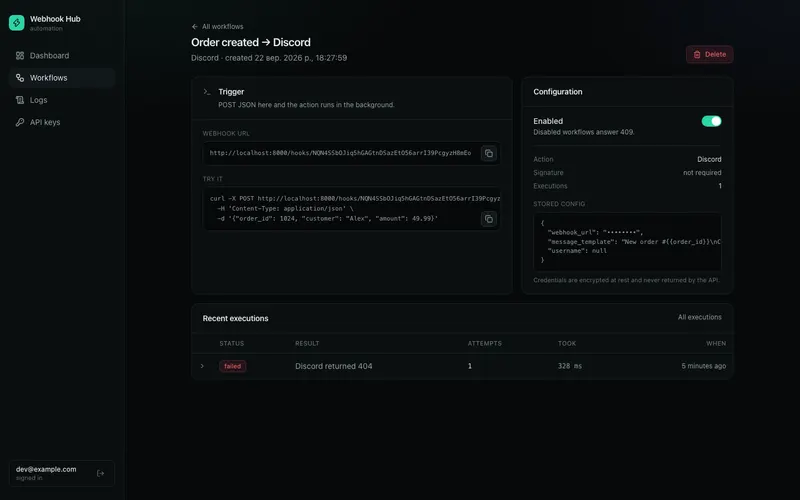Click the Recent executions heading
The width and height of the screenshot is (800, 500).
tap(235, 318)
